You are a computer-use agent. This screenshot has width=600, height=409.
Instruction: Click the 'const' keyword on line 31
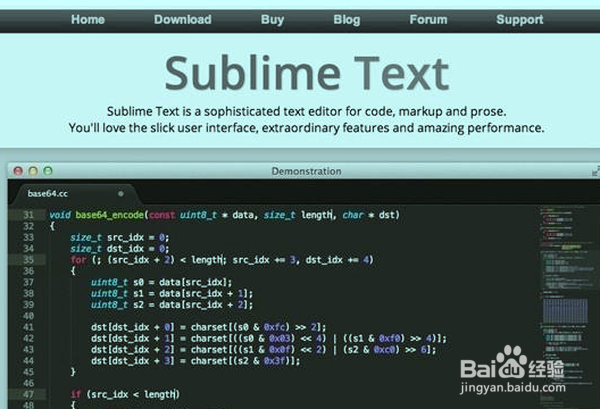click(162, 215)
